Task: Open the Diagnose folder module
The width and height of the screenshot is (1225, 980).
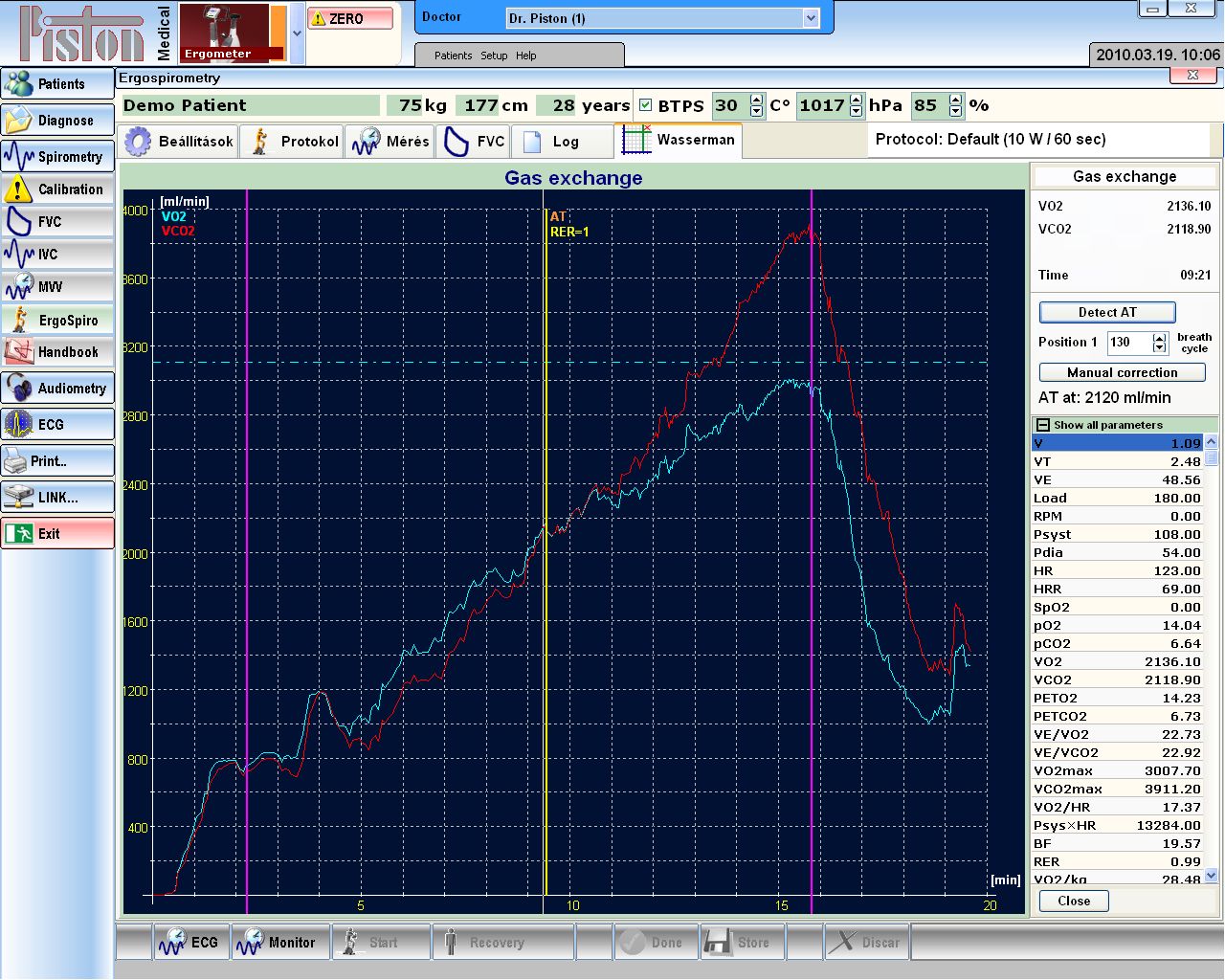Action: tap(57, 121)
